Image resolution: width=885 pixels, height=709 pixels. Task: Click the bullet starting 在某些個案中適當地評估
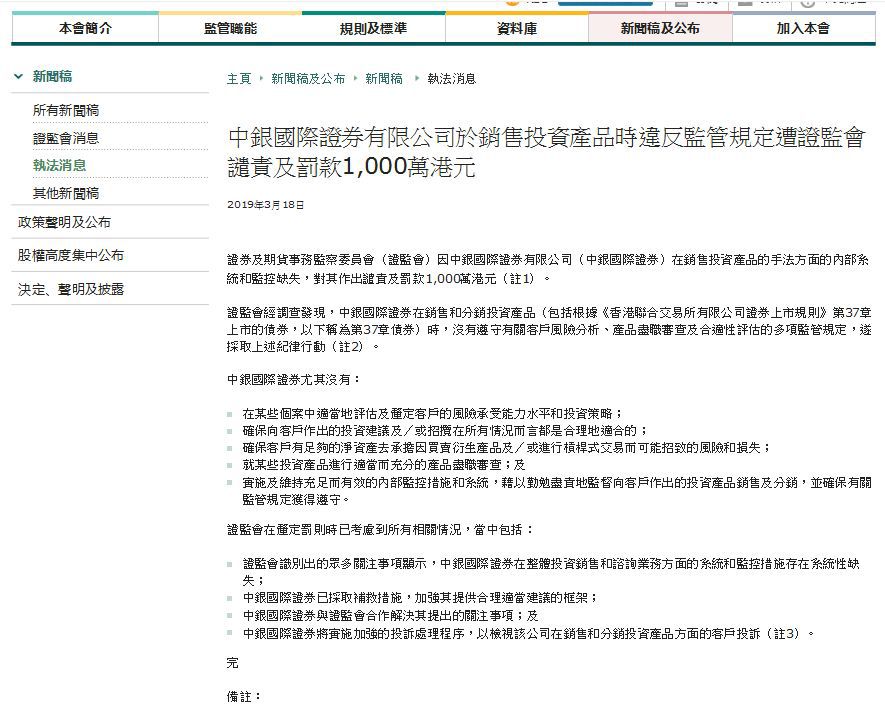(432, 413)
